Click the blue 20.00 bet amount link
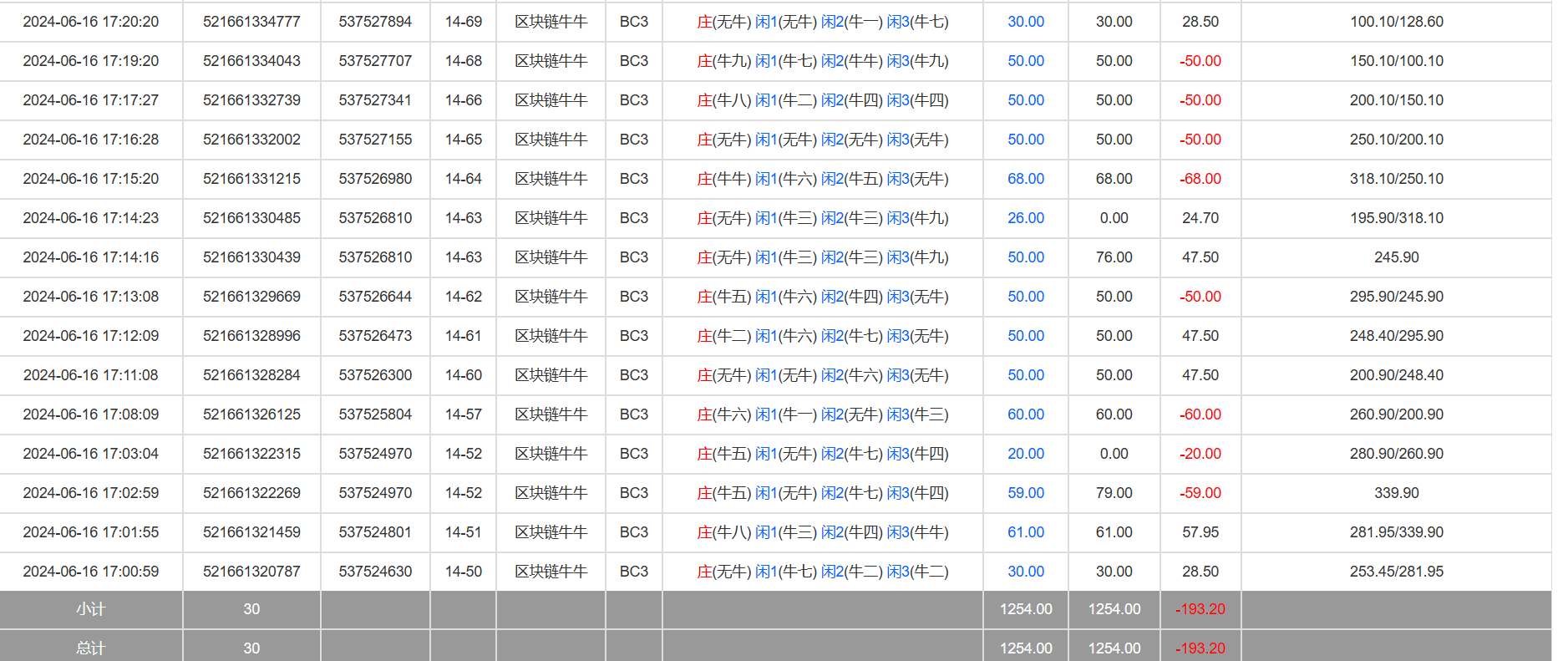 [1025, 454]
